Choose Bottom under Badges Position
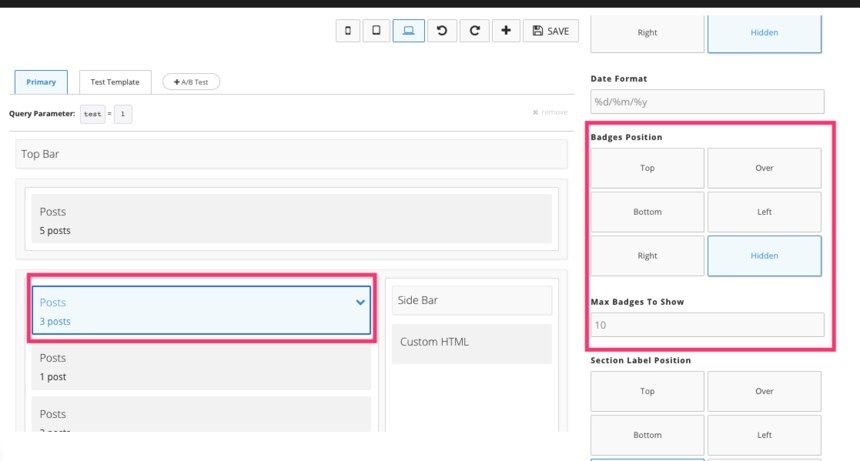 point(647,212)
